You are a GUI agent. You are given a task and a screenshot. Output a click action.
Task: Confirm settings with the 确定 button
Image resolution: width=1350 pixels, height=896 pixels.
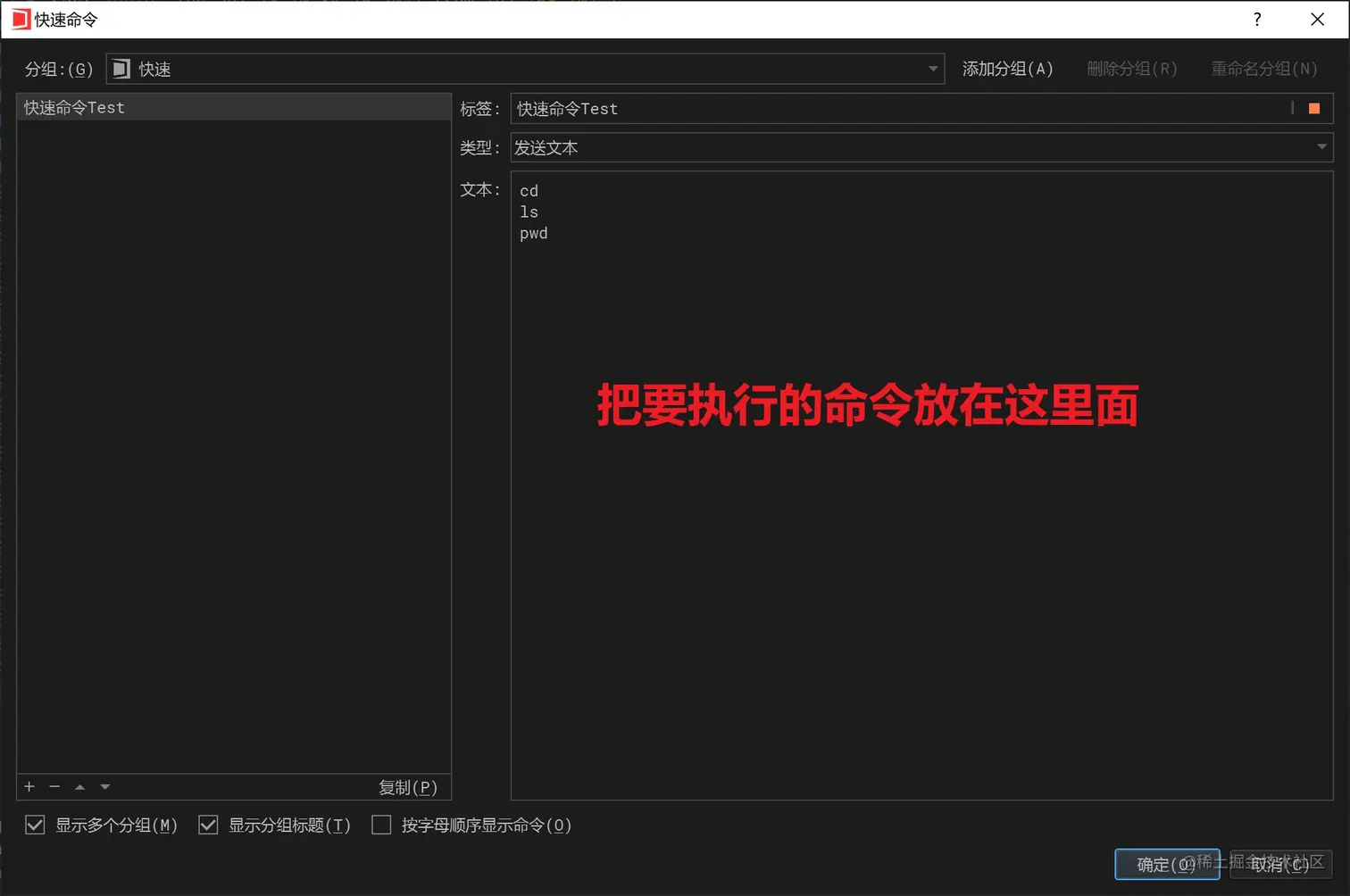point(1167,864)
